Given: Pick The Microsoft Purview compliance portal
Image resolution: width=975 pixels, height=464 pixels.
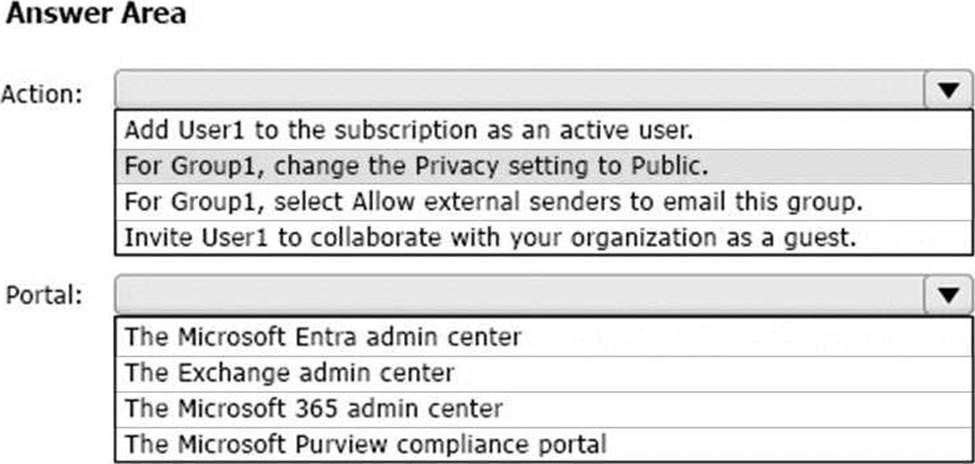Looking at the screenshot, I should coord(543,444).
